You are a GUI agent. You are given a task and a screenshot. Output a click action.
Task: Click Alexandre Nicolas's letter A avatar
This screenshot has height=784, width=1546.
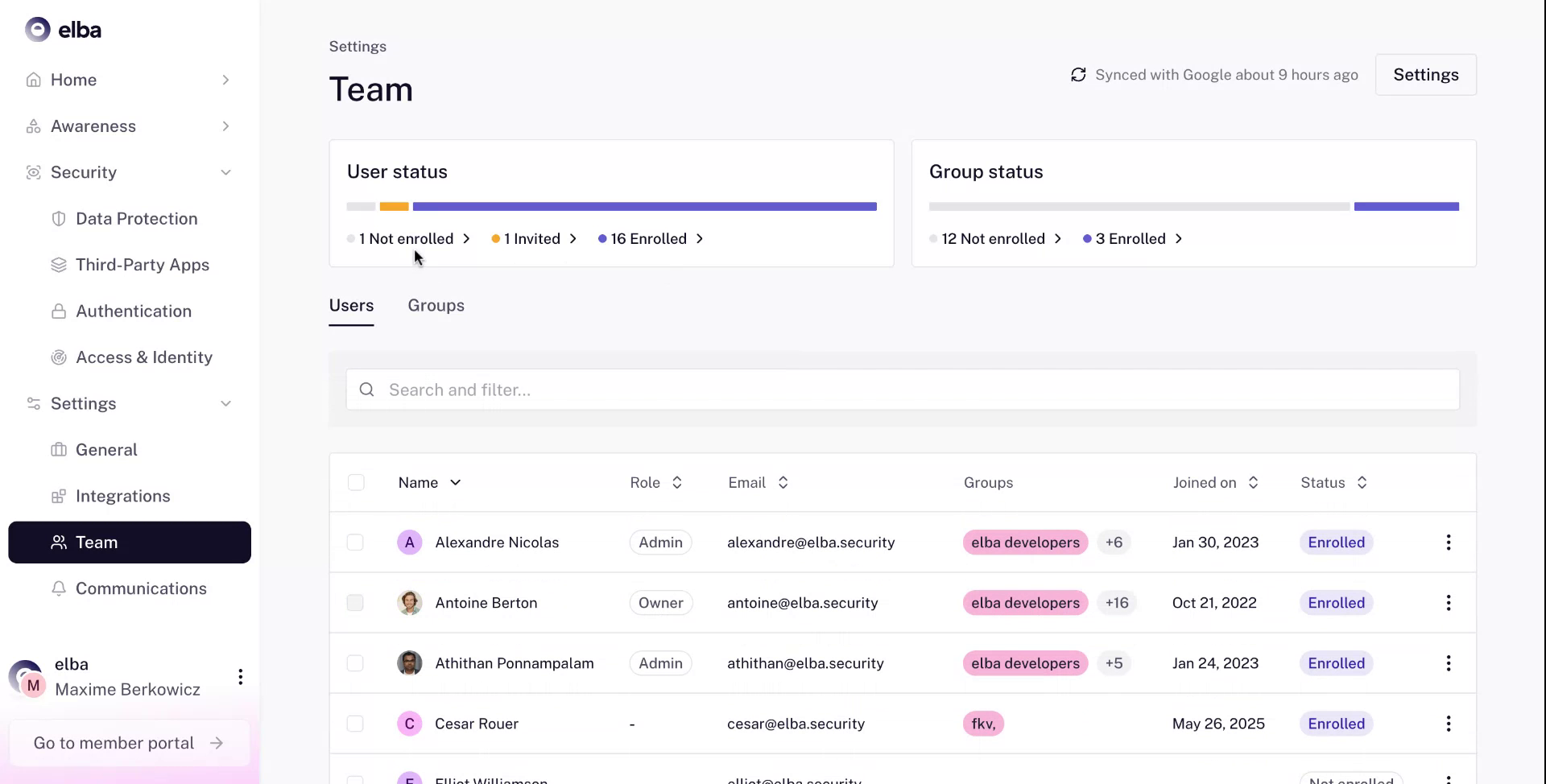click(x=410, y=543)
